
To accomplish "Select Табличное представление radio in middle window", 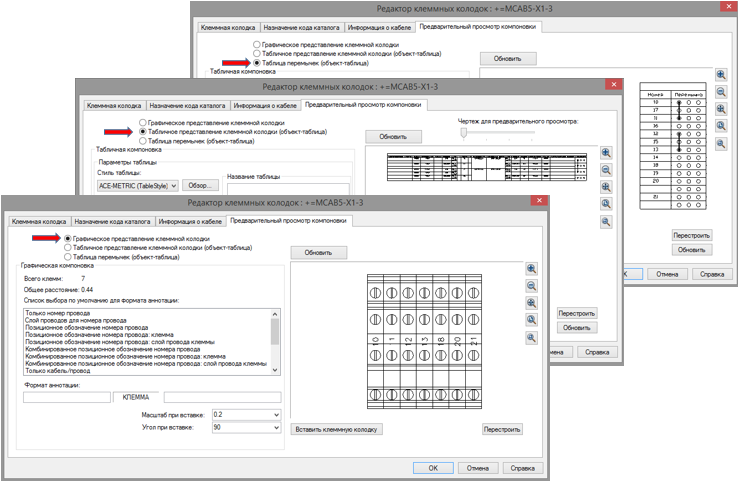I will (143, 132).
